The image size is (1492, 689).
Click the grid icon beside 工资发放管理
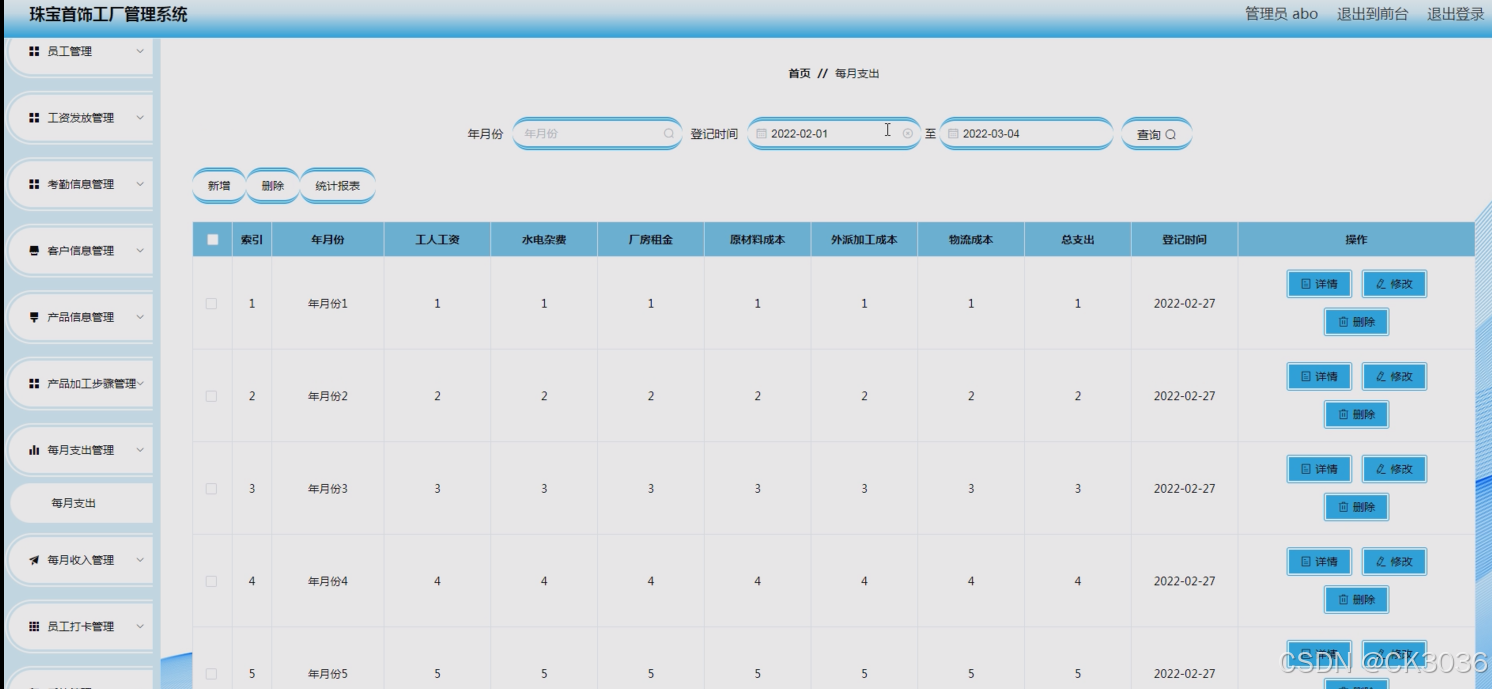[x=34, y=118]
